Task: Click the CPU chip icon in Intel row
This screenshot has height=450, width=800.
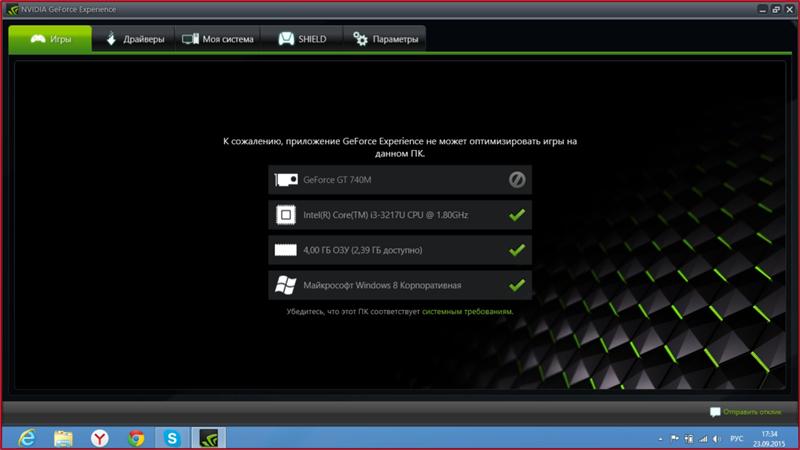Action: (286, 215)
